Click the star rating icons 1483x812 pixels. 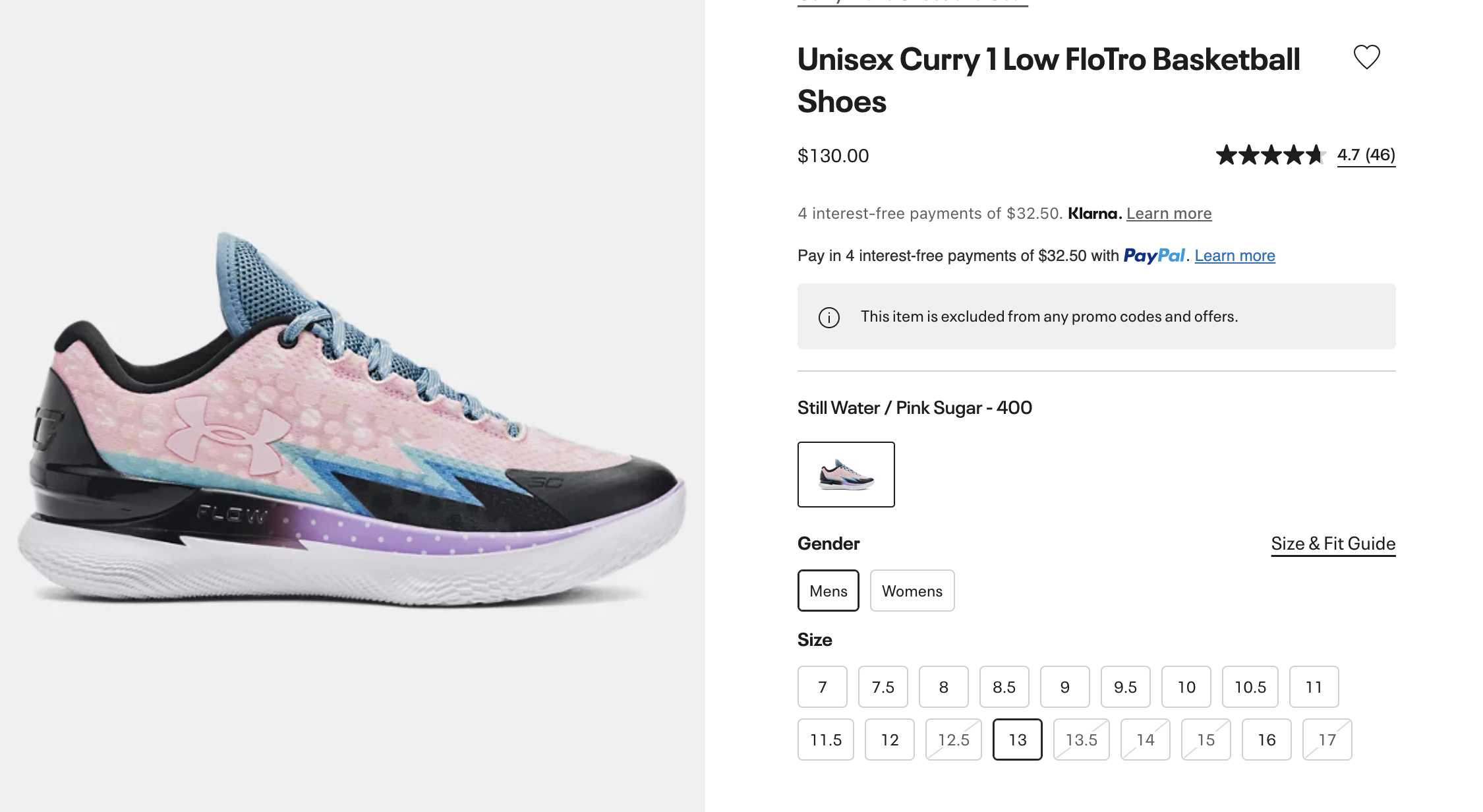[1270, 156]
